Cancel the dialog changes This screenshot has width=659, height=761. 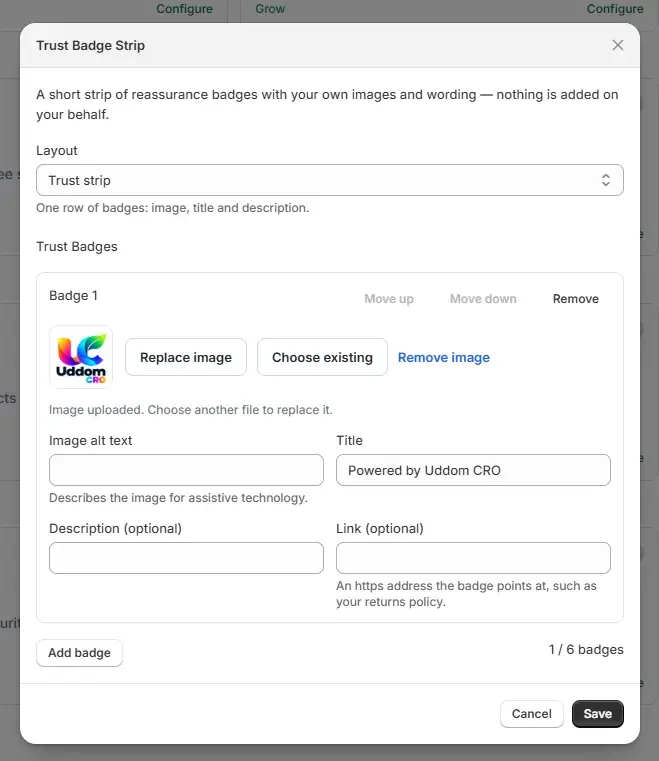point(531,713)
